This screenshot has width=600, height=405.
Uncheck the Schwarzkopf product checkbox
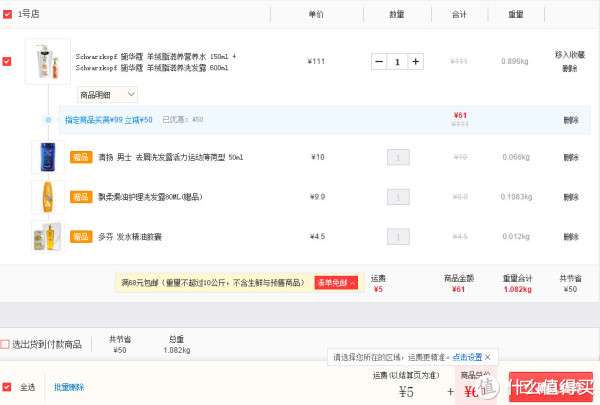point(7,61)
